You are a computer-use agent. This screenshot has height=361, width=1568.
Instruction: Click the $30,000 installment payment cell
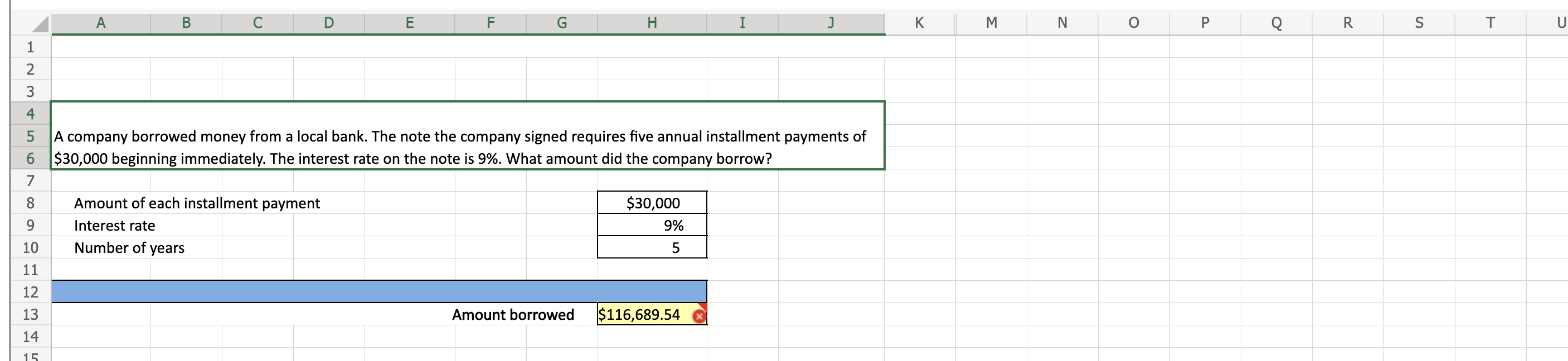(x=652, y=203)
